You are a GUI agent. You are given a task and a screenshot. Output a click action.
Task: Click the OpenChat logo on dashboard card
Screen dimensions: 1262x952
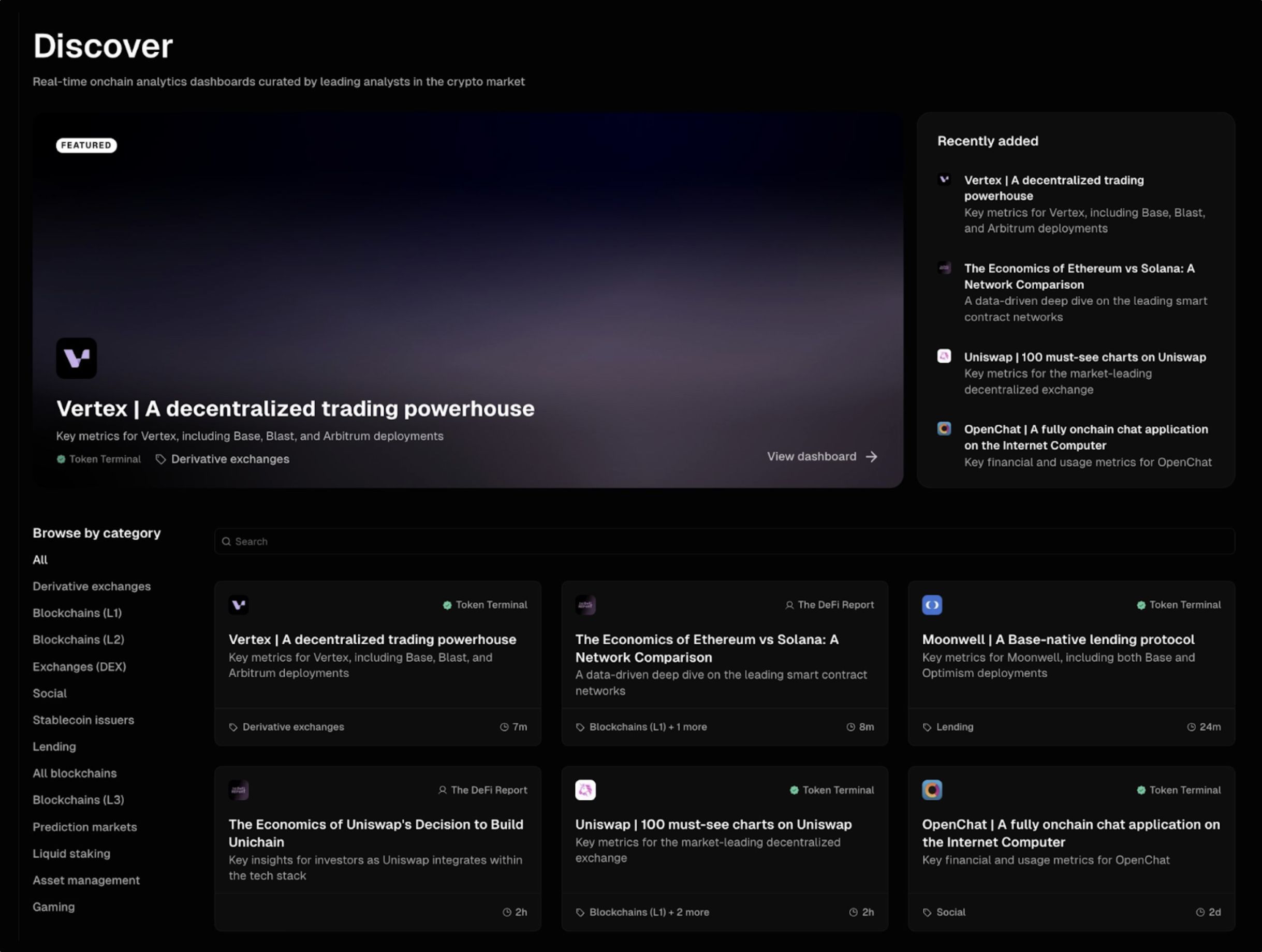click(x=932, y=790)
